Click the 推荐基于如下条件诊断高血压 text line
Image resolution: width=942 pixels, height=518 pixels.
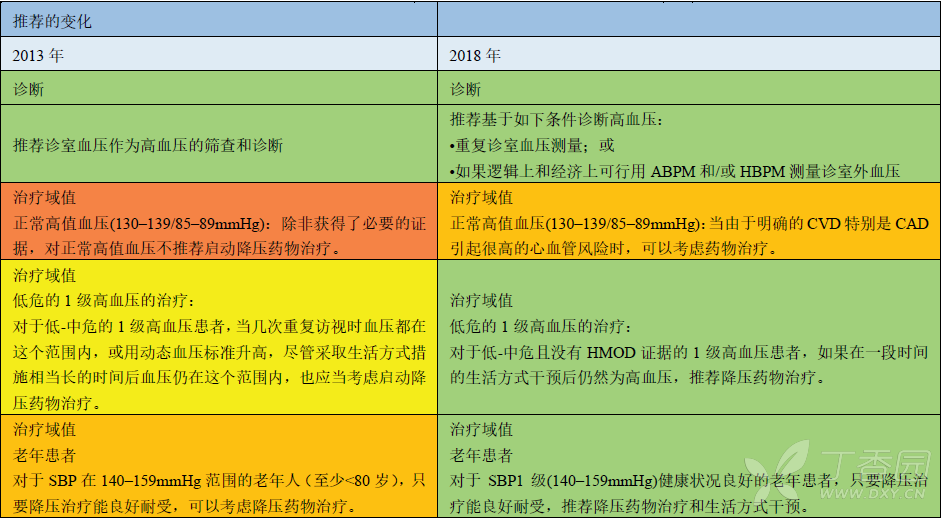(x=556, y=119)
